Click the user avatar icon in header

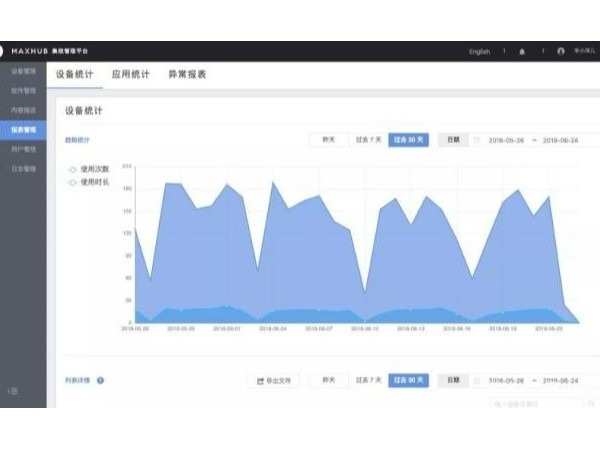coord(561,51)
